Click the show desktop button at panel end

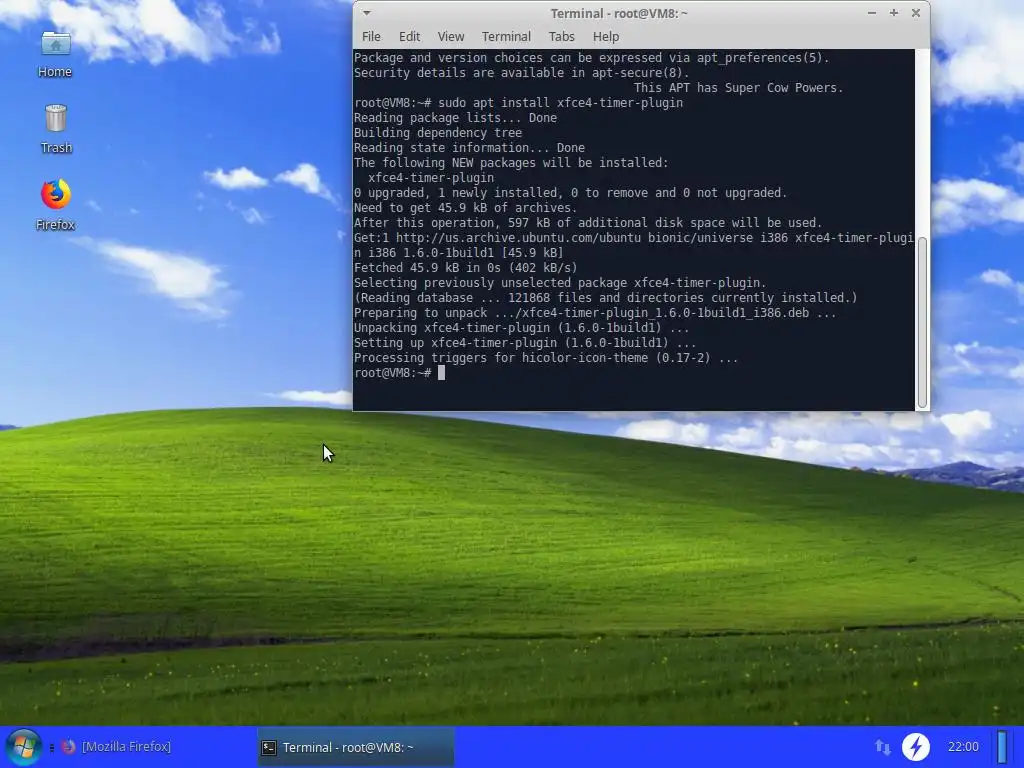point(1002,746)
